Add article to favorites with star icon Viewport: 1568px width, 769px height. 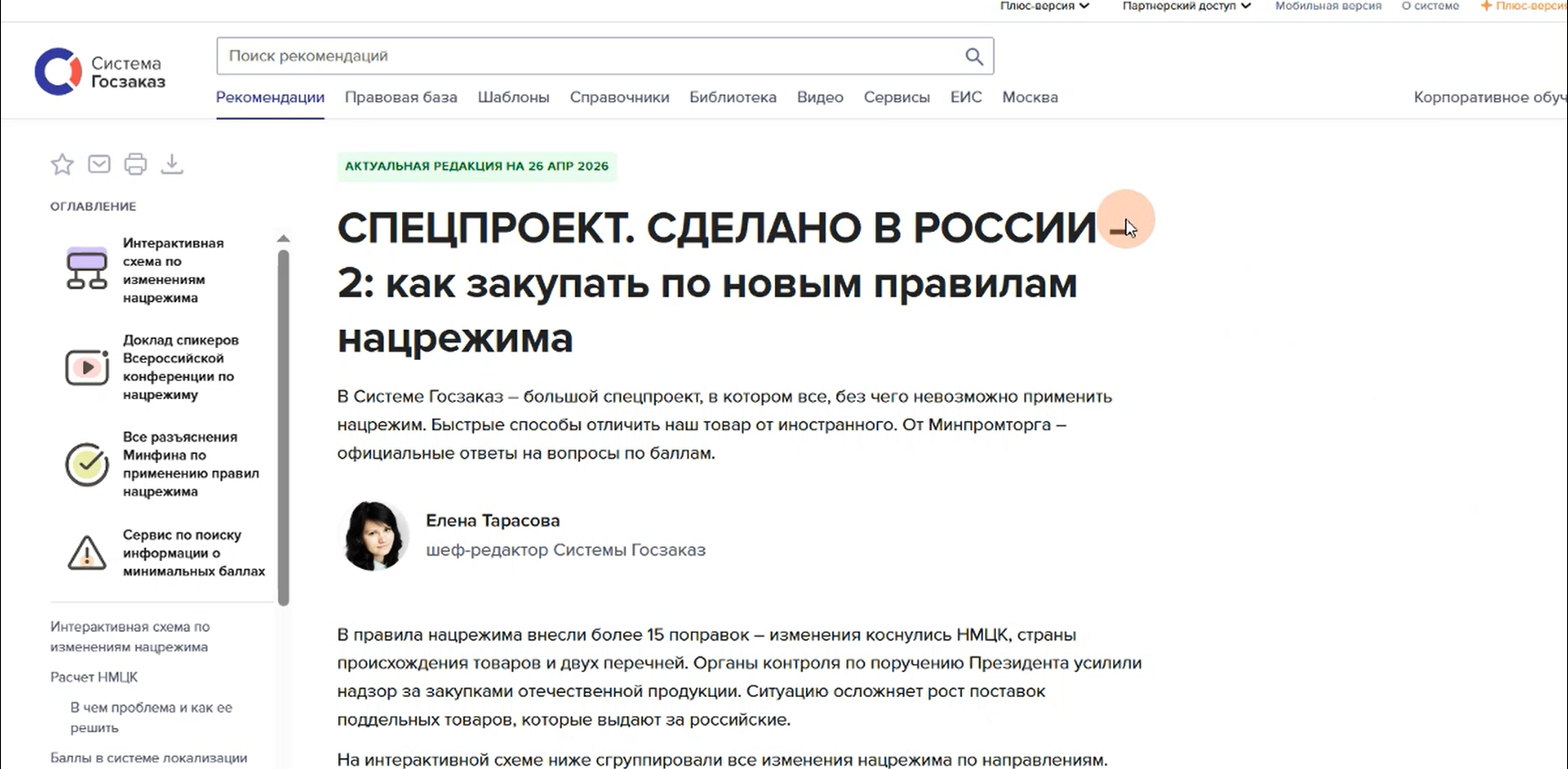pos(62,164)
